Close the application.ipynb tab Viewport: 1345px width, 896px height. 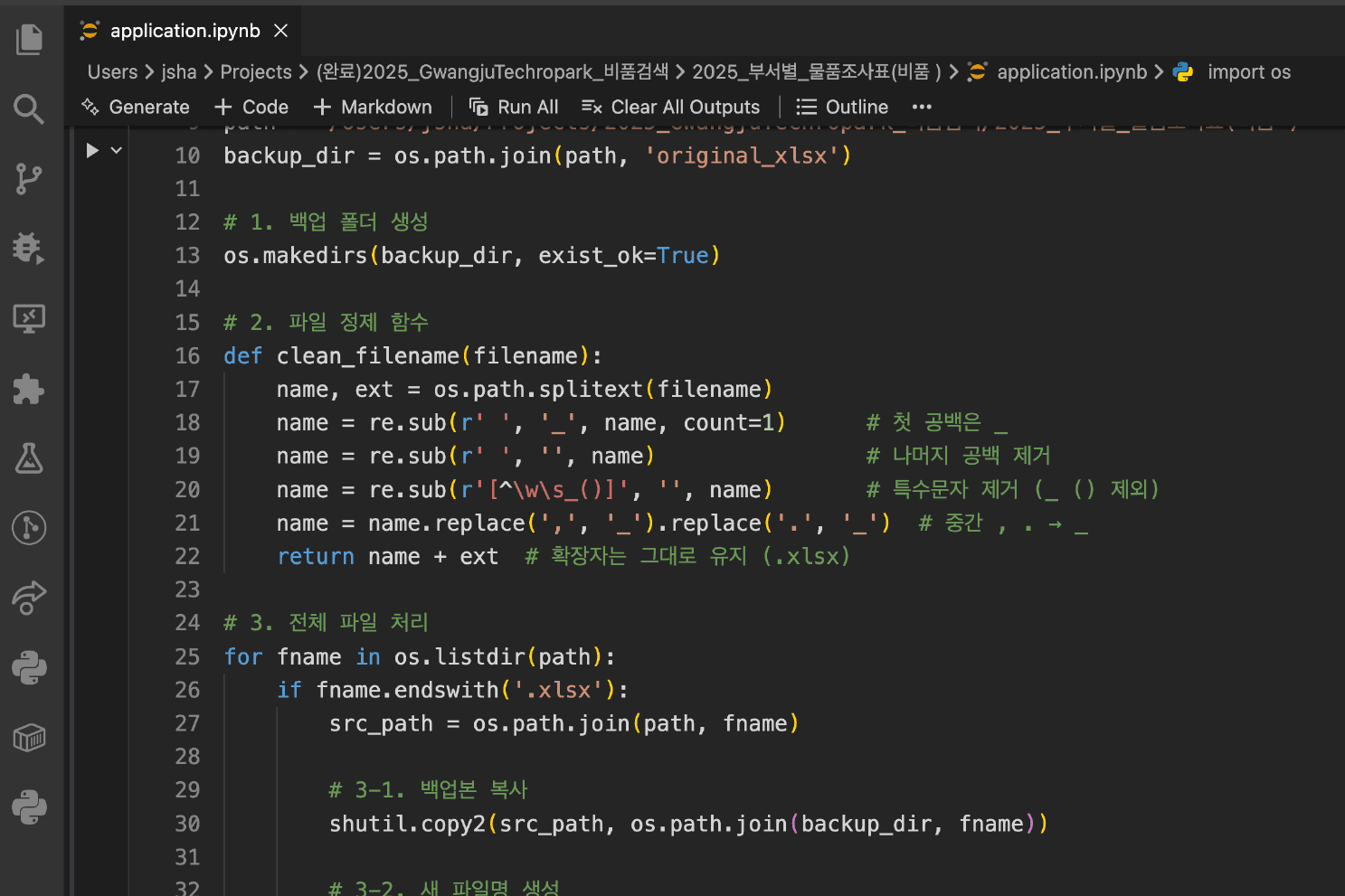(281, 31)
